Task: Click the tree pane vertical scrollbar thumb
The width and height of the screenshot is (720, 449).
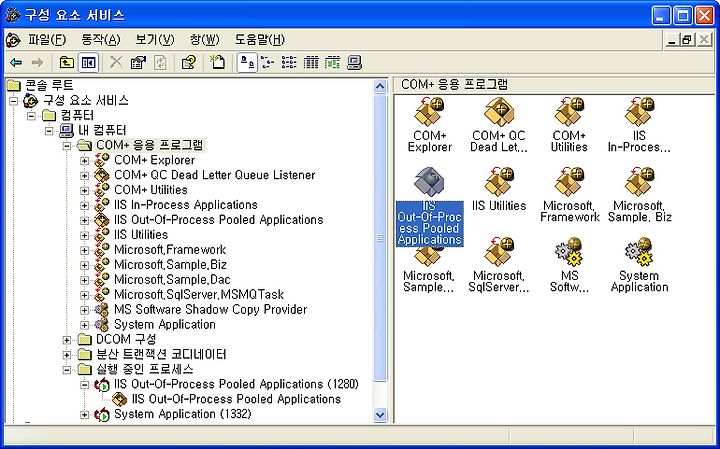Action: click(x=380, y=237)
